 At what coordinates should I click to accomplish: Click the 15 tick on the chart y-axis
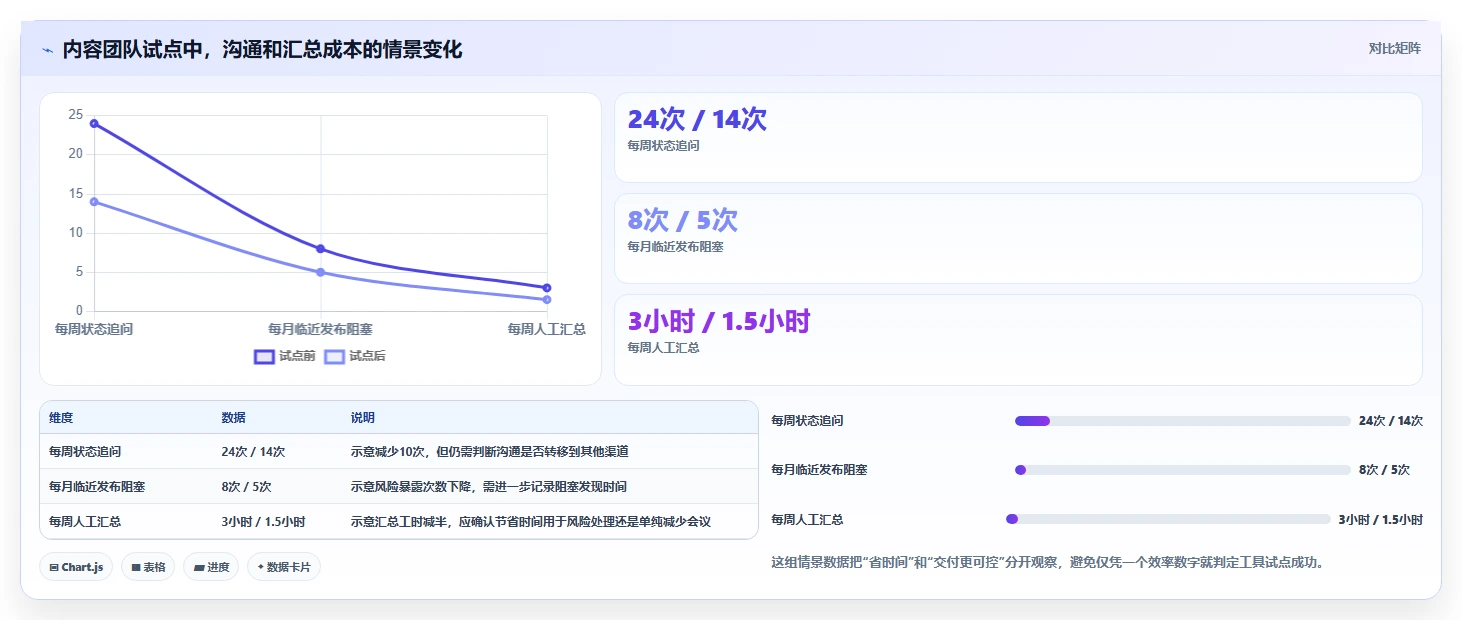pyautogui.click(x=75, y=194)
